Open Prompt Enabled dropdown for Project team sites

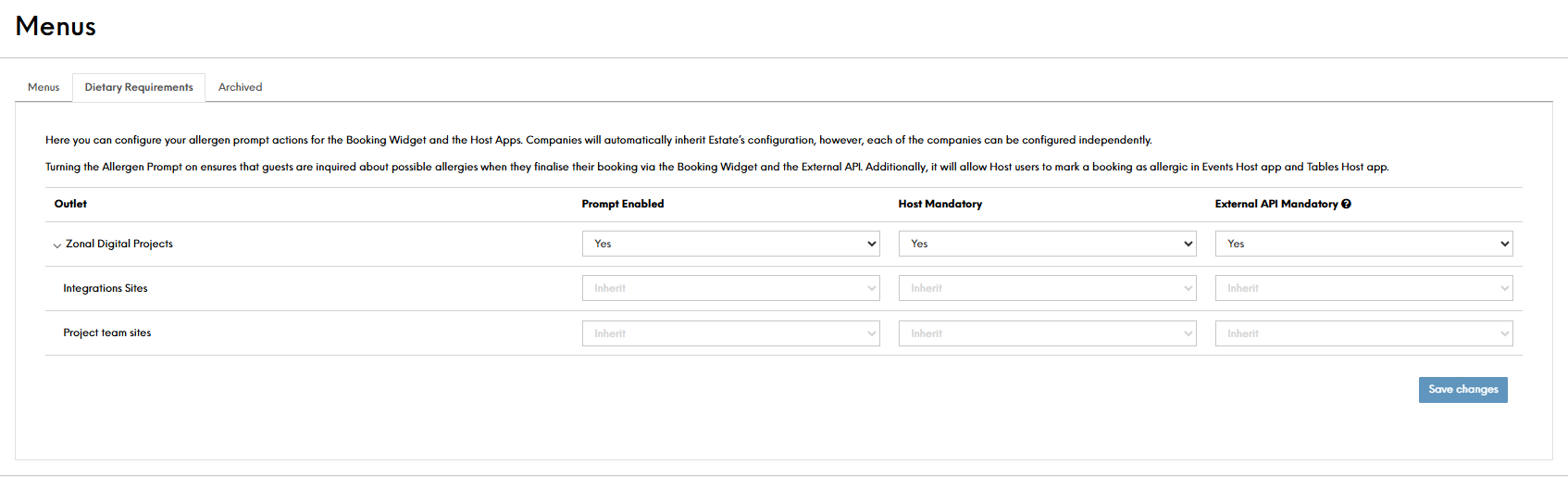click(x=730, y=333)
